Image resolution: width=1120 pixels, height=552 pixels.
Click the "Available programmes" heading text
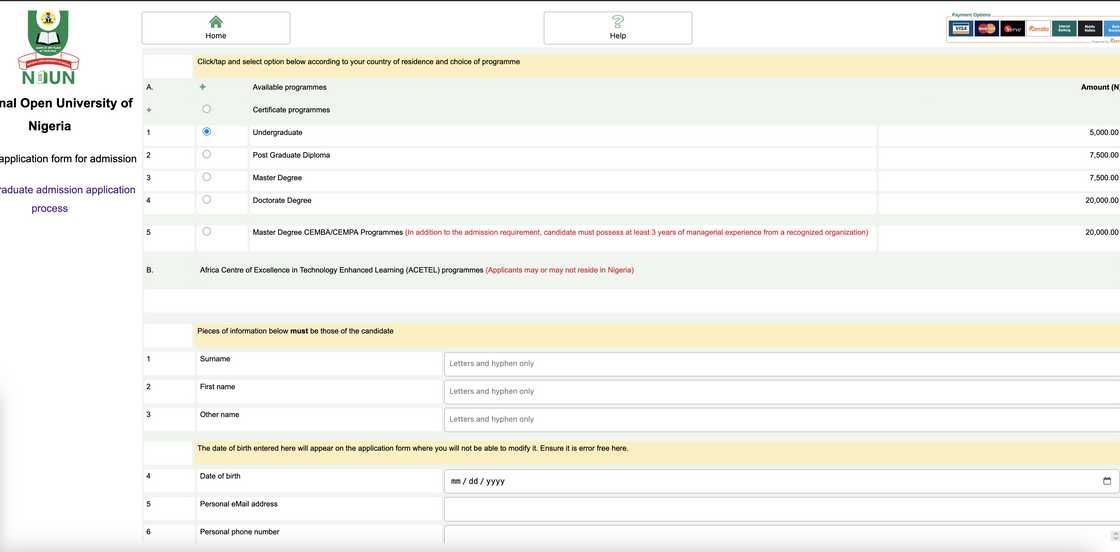[289, 87]
